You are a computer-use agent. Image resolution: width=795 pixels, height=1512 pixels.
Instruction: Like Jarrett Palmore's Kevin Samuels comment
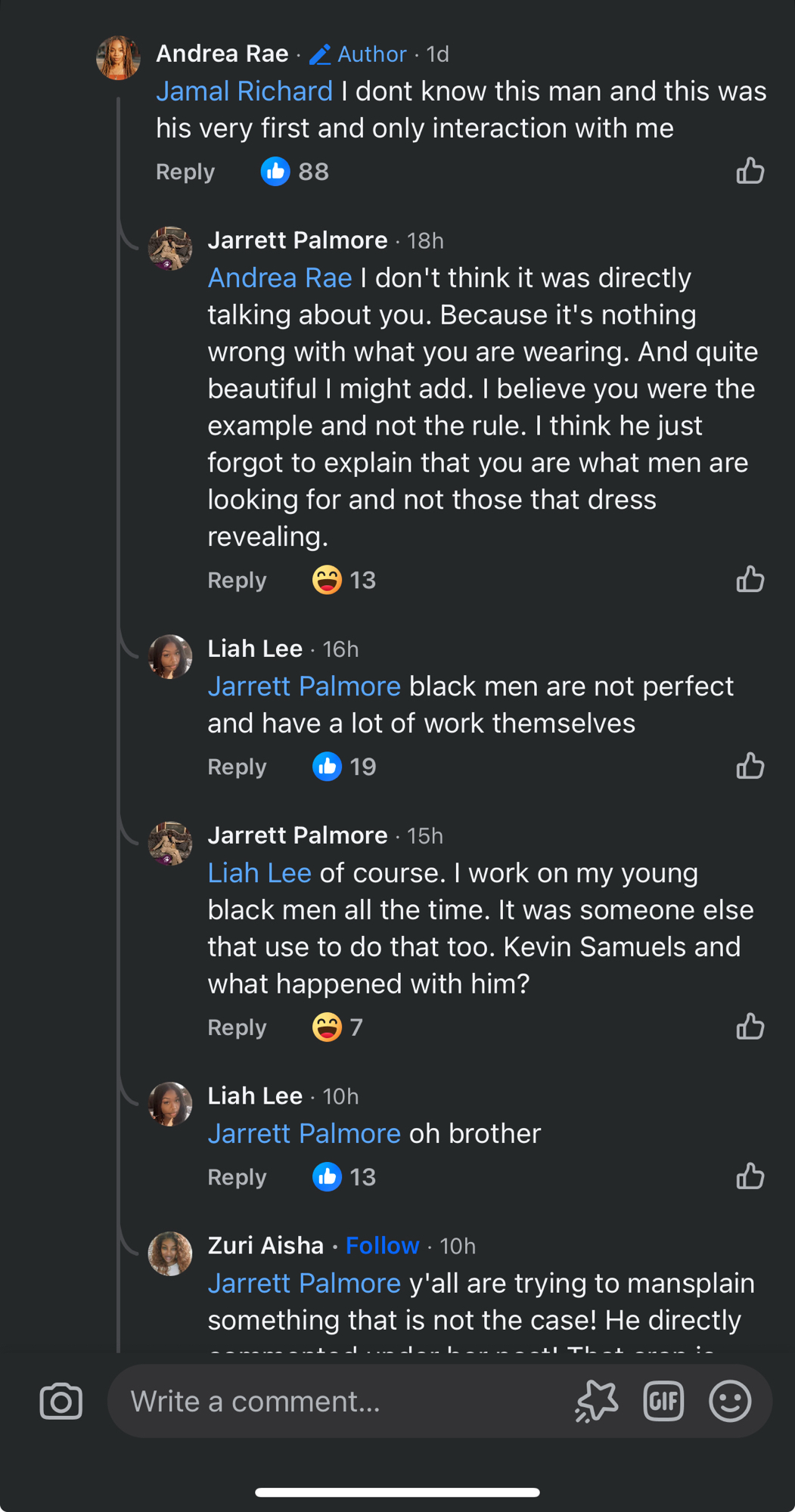(x=750, y=1027)
